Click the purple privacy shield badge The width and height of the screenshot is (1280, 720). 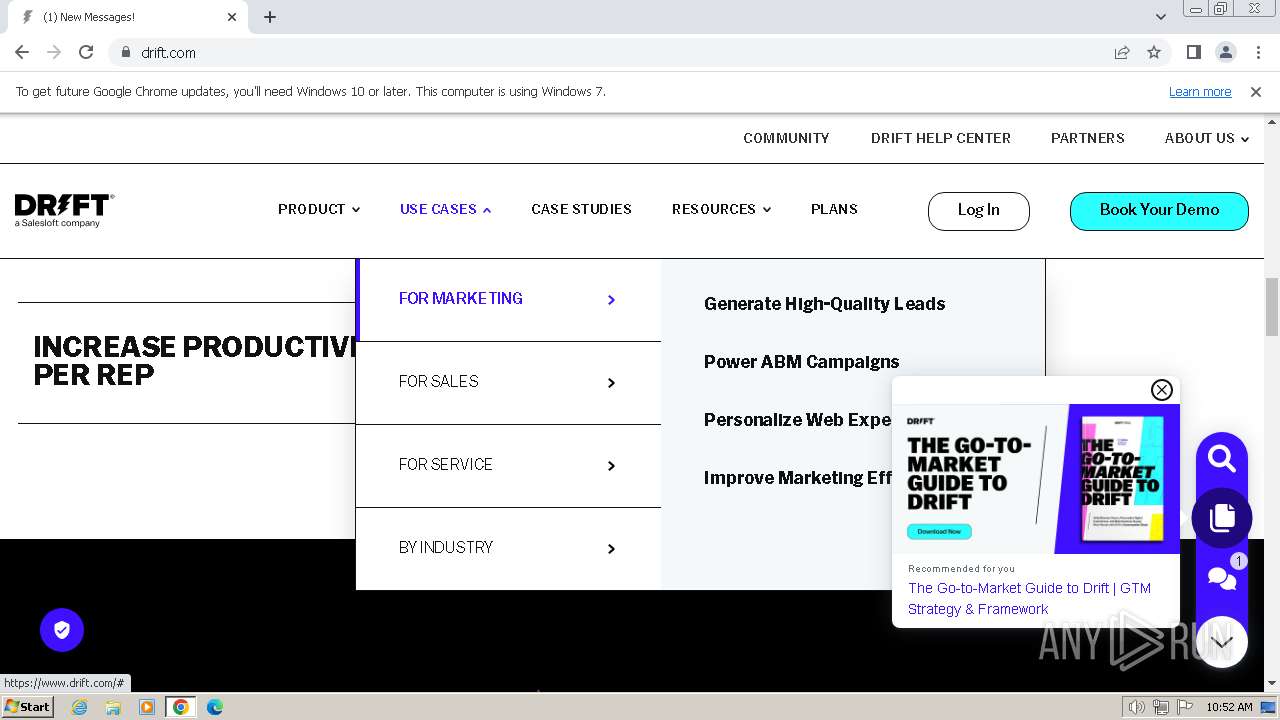point(62,630)
